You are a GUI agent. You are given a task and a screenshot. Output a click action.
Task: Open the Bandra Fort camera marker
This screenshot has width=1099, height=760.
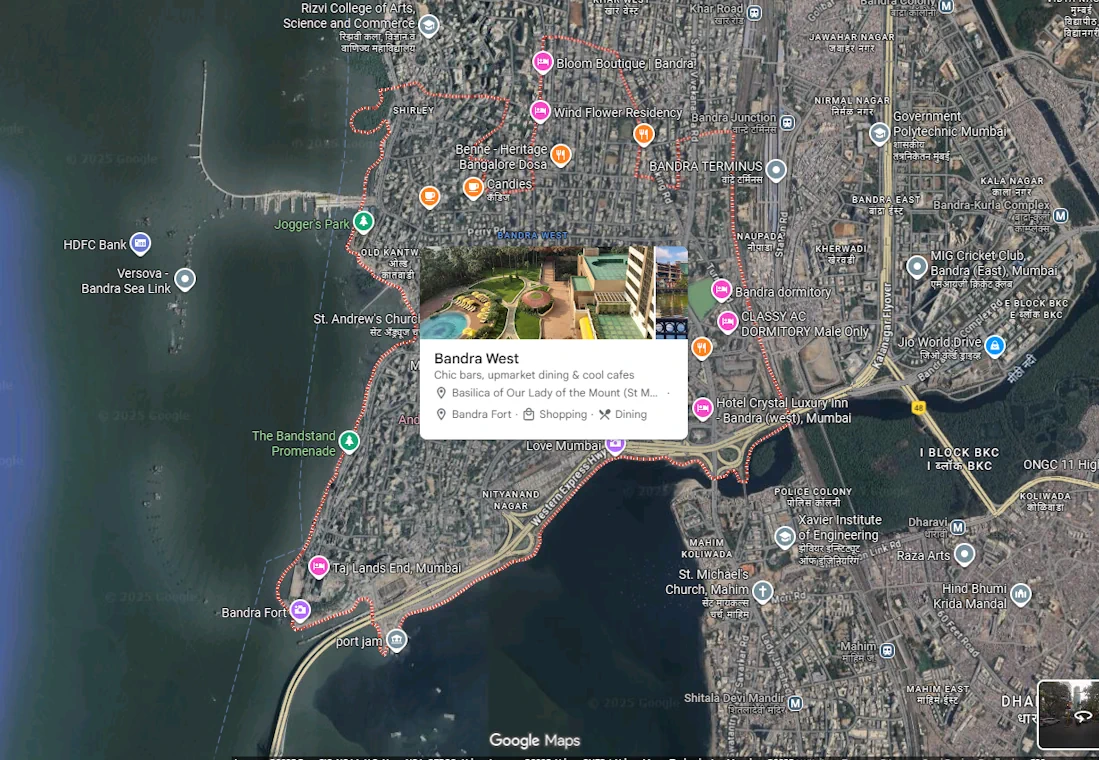coord(300,610)
